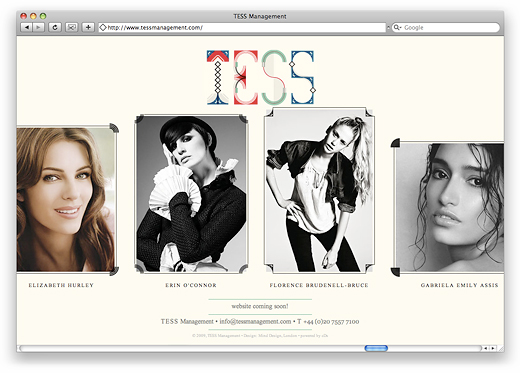Reload the page with the refresh icon

pos(55,27)
